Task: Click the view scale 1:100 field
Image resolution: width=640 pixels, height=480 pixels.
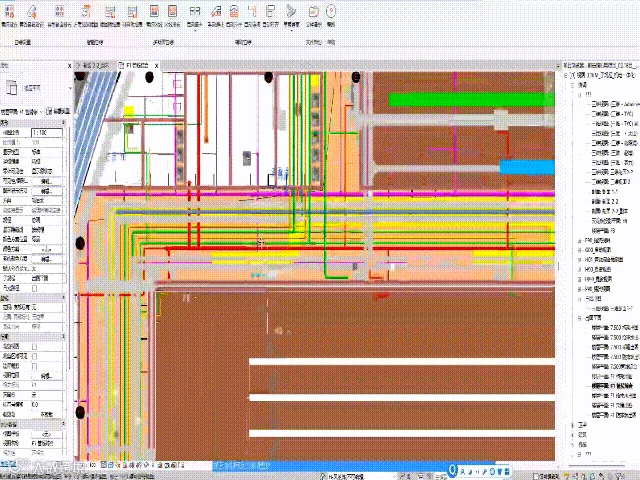Action: [46, 132]
